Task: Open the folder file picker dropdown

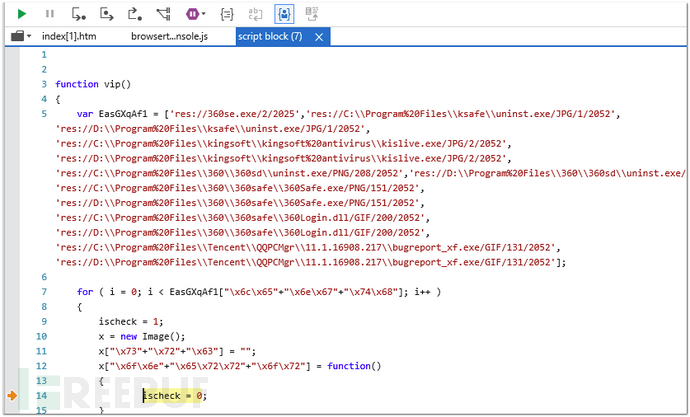Action: (x=21, y=37)
